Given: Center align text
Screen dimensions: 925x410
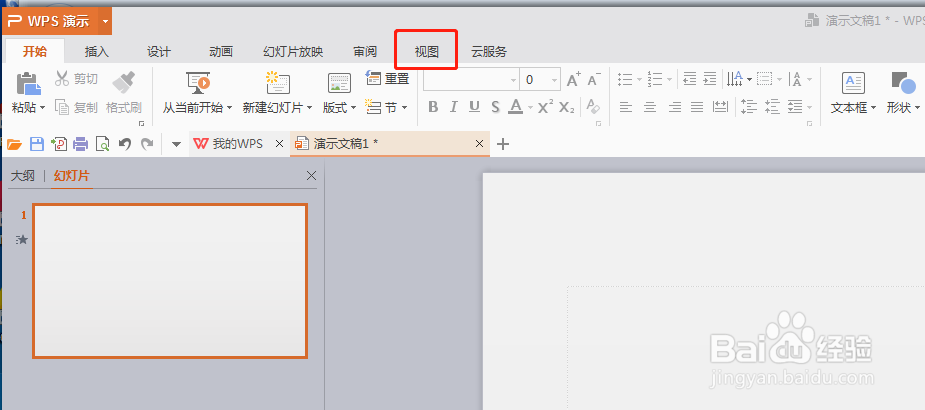Looking at the screenshot, I should [650, 107].
